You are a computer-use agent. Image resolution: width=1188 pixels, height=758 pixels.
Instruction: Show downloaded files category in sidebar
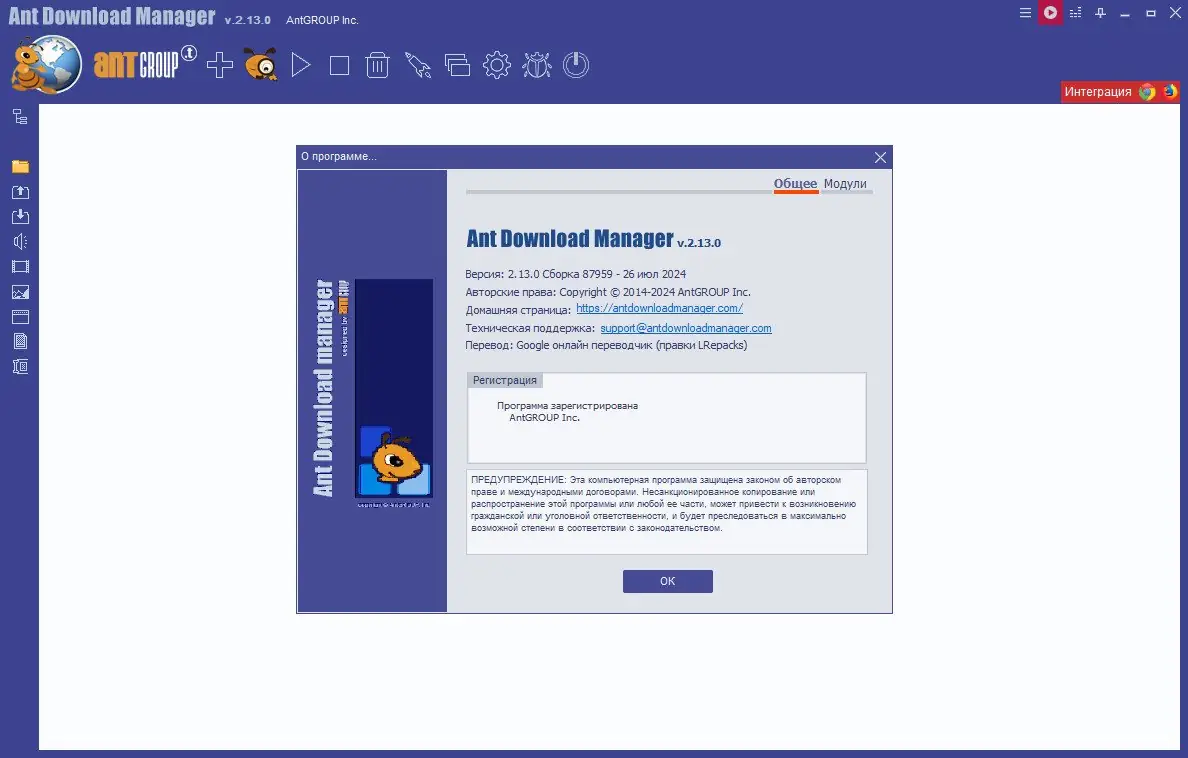[x=20, y=217]
